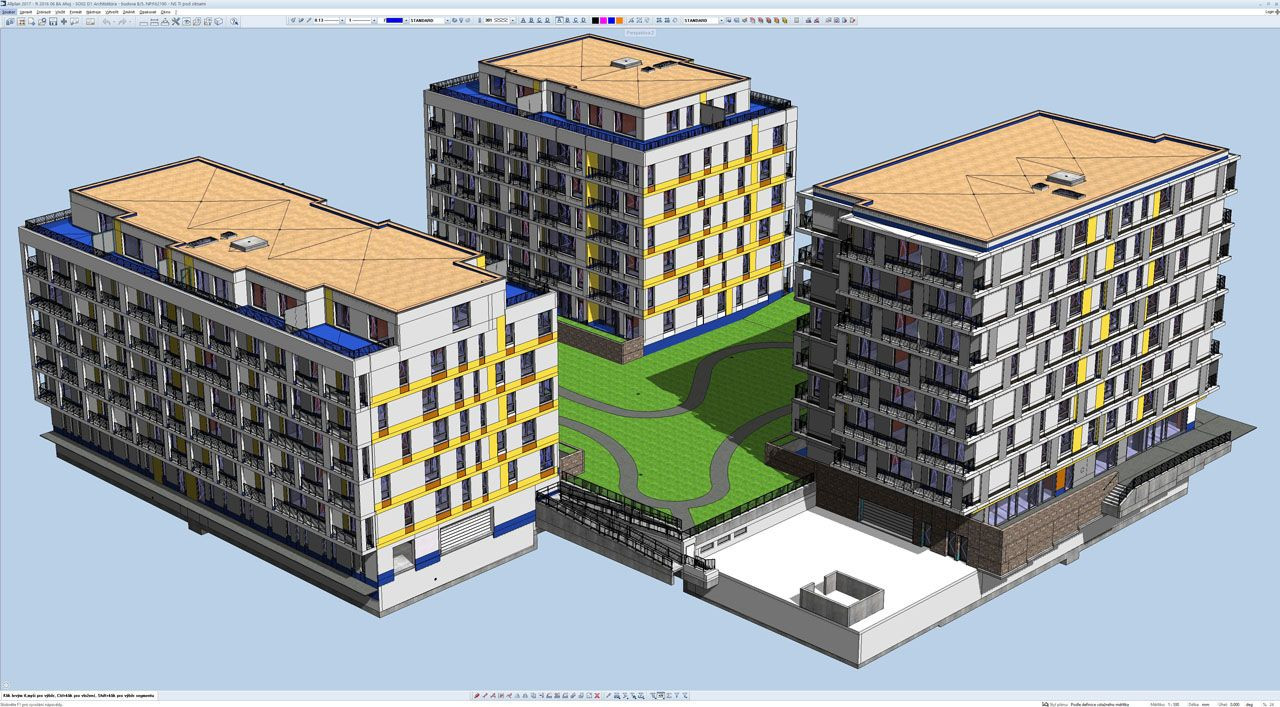Select the crossed tools icon in the toolbar
The width and height of the screenshot is (1280, 707).
click(x=175, y=21)
